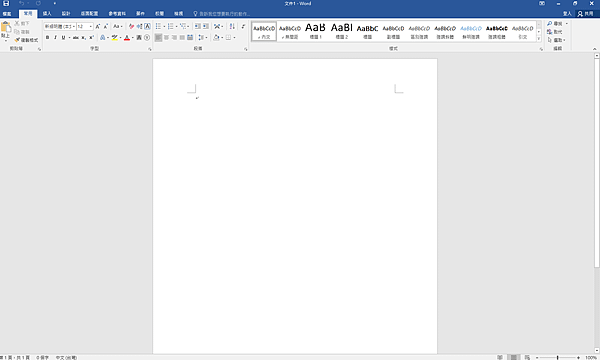Undo the last action in title bar

pos(21,3)
